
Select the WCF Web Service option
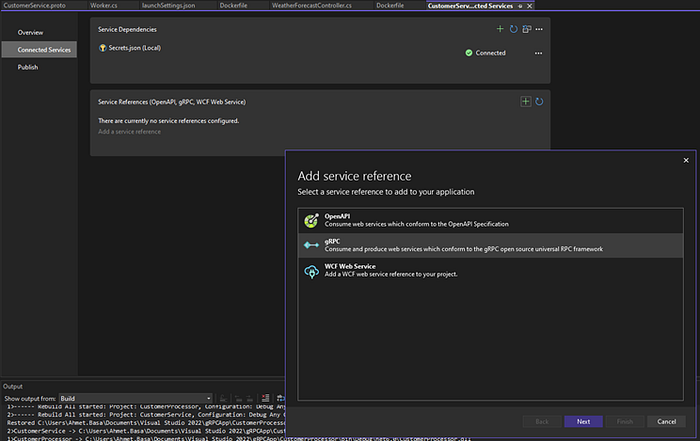pyautogui.click(x=491, y=270)
